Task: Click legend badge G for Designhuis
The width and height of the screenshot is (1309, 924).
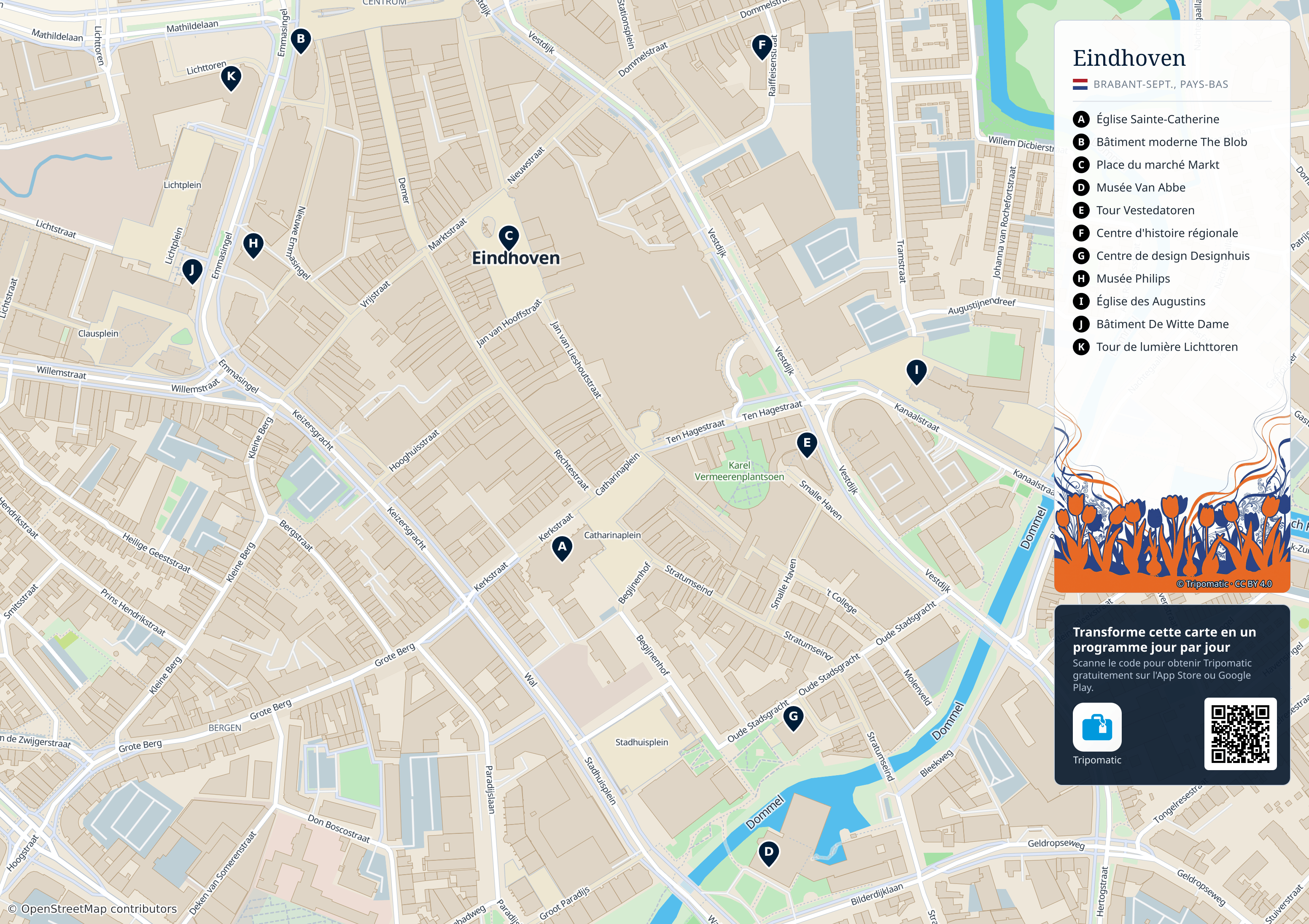Action: click(x=1081, y=256)
